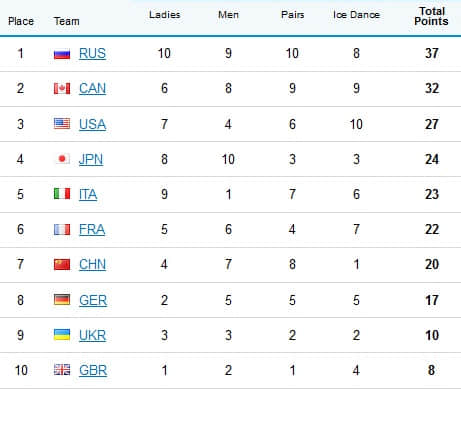
Task: Click the Chinese flag icon
Action: (62, 264)
